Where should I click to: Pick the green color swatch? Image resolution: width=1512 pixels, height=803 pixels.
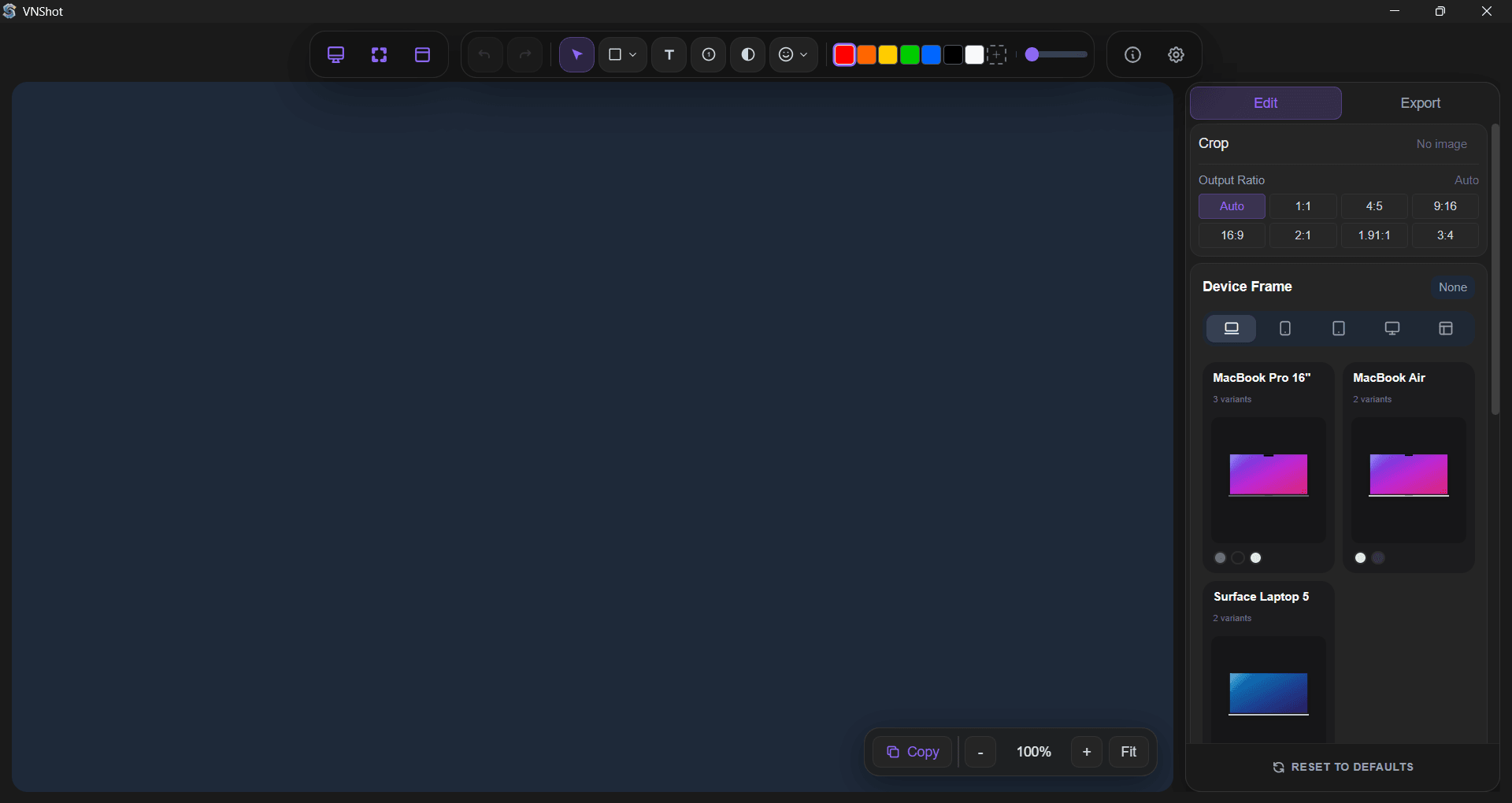click(x=910, y=54)
